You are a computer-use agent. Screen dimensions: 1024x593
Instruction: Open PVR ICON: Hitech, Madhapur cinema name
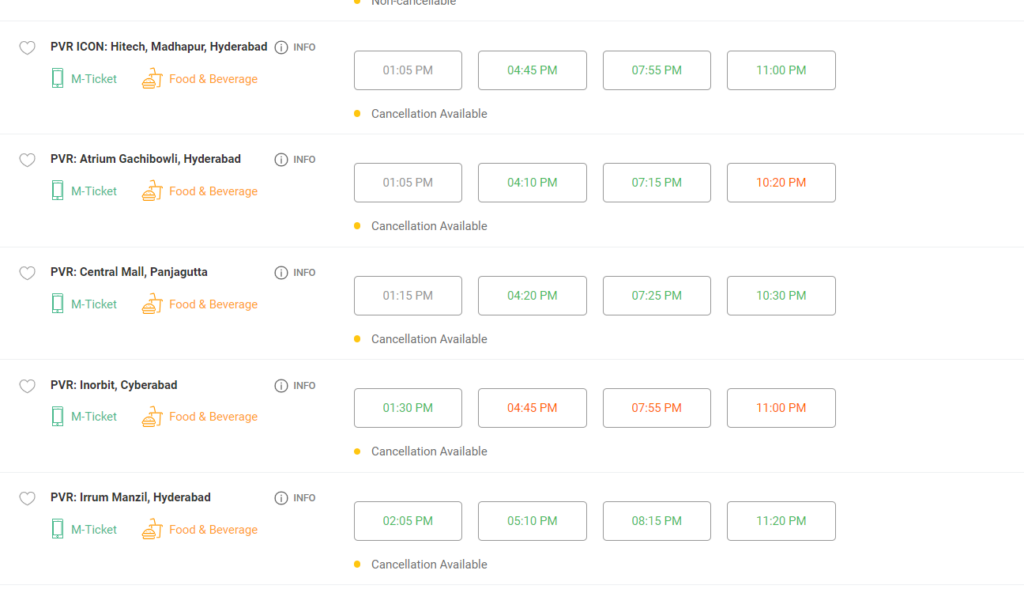[x=159, y=46]
